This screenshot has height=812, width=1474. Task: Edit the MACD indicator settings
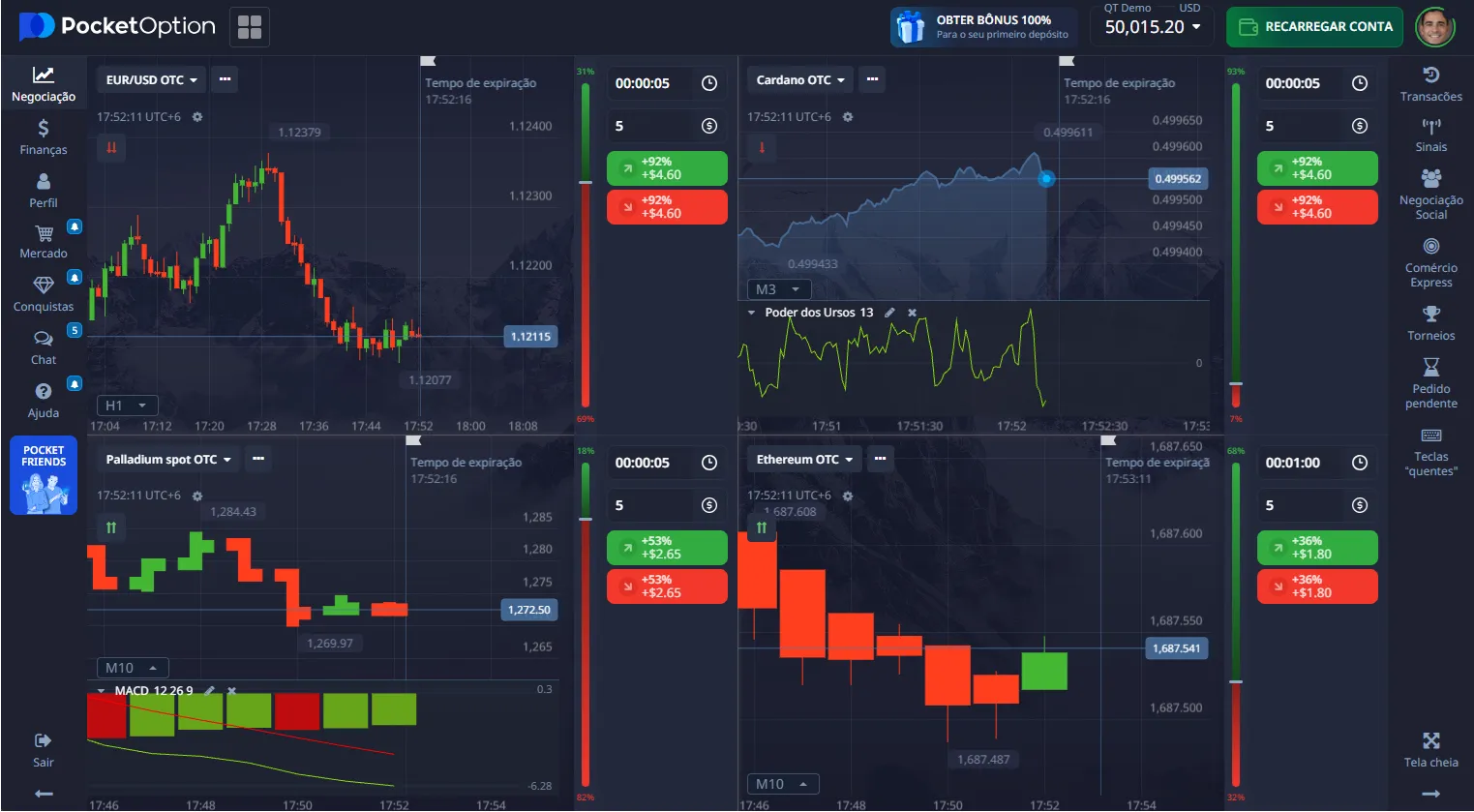coord(209,691)
